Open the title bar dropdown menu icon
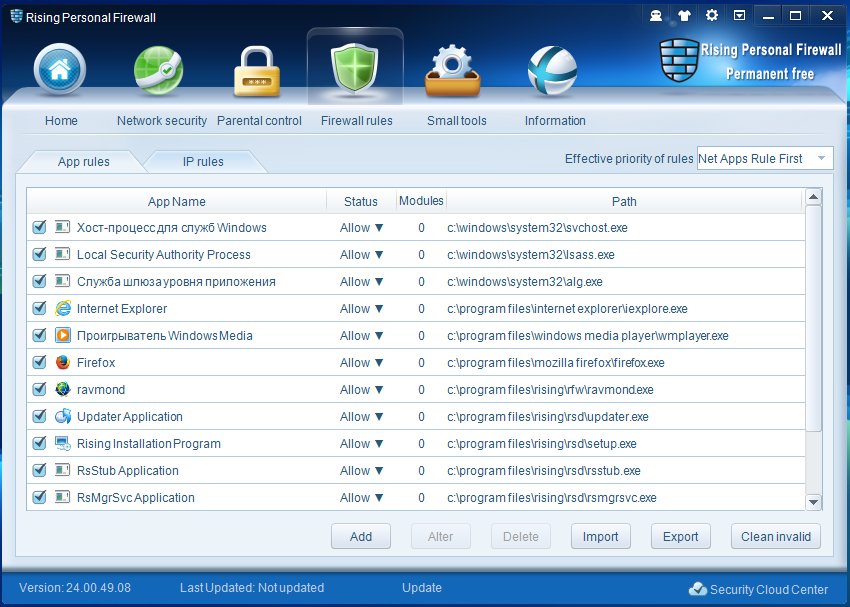The height and width of the screenshot is (607, 850). click(739, 15)
